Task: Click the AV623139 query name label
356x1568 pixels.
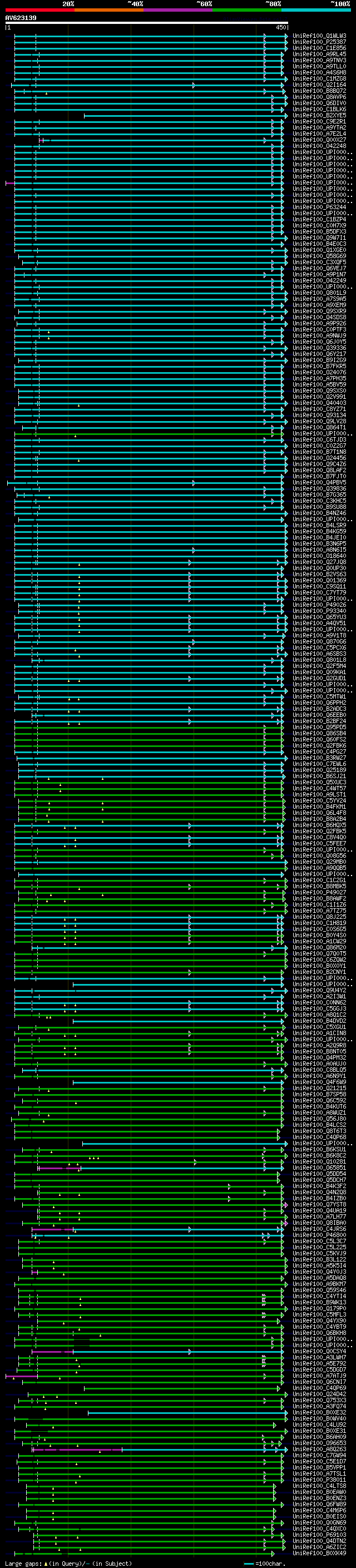Action: point(21,18)
